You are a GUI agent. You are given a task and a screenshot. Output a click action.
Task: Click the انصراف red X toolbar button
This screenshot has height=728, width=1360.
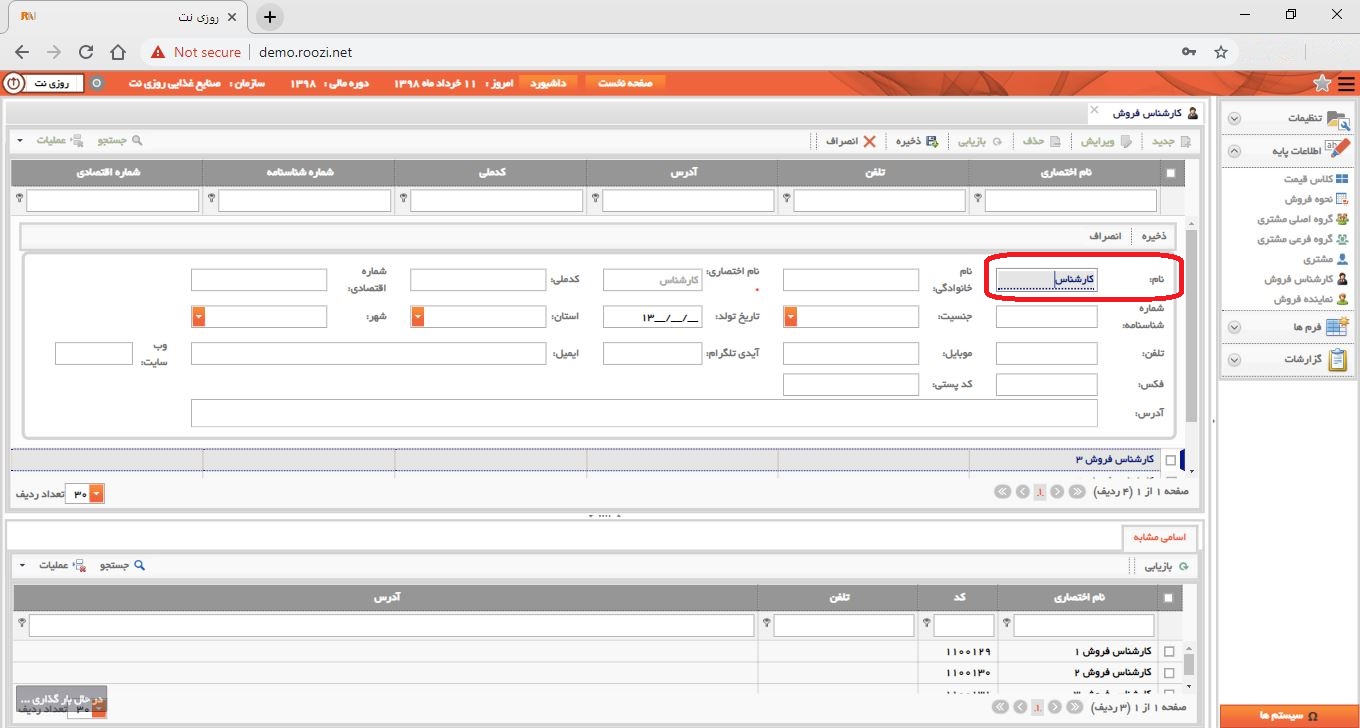pyautogui.click(x=850, y=142)
